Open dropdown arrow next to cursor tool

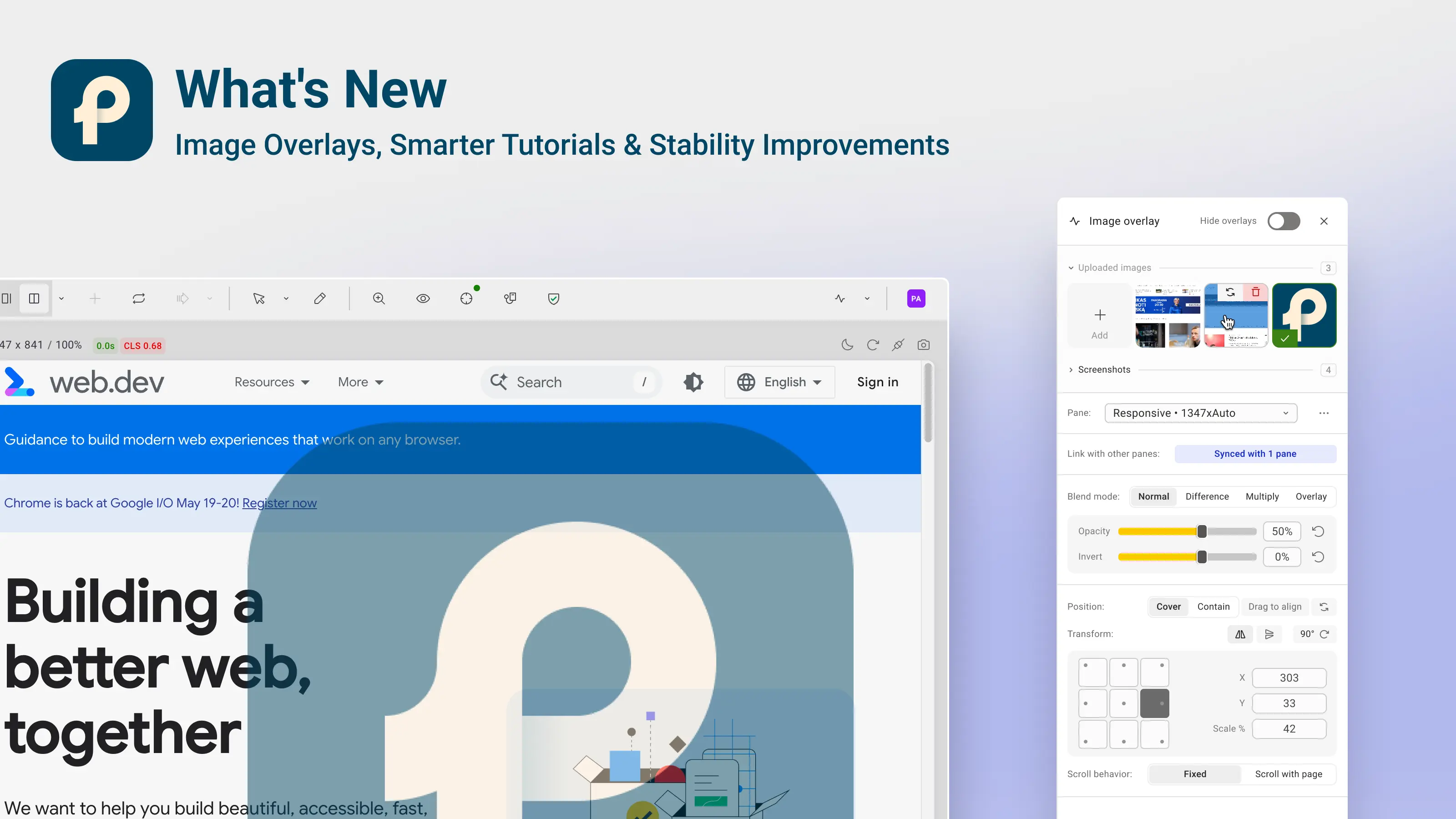pos(286,298)
